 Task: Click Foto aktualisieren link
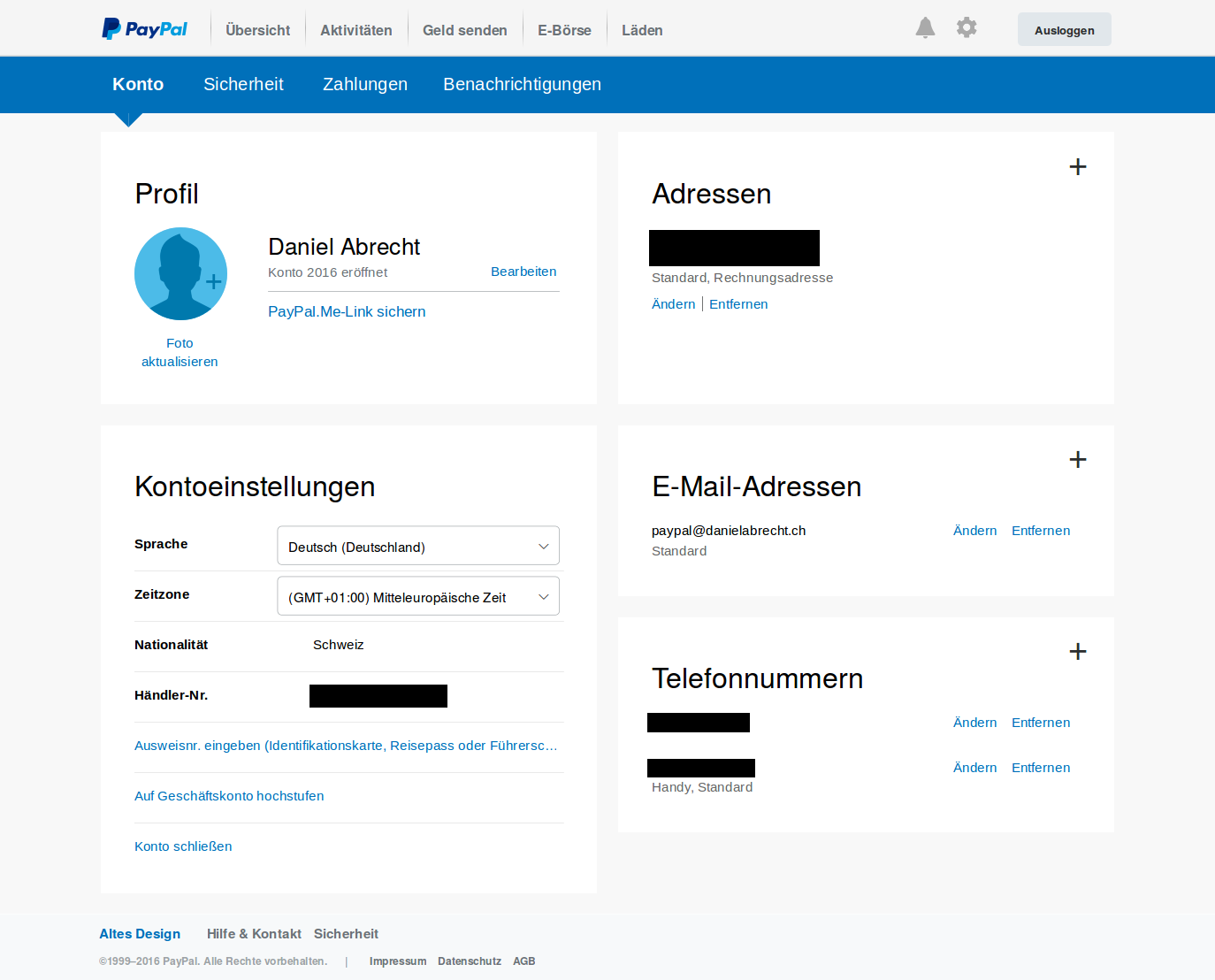click(x=180, y=352)
